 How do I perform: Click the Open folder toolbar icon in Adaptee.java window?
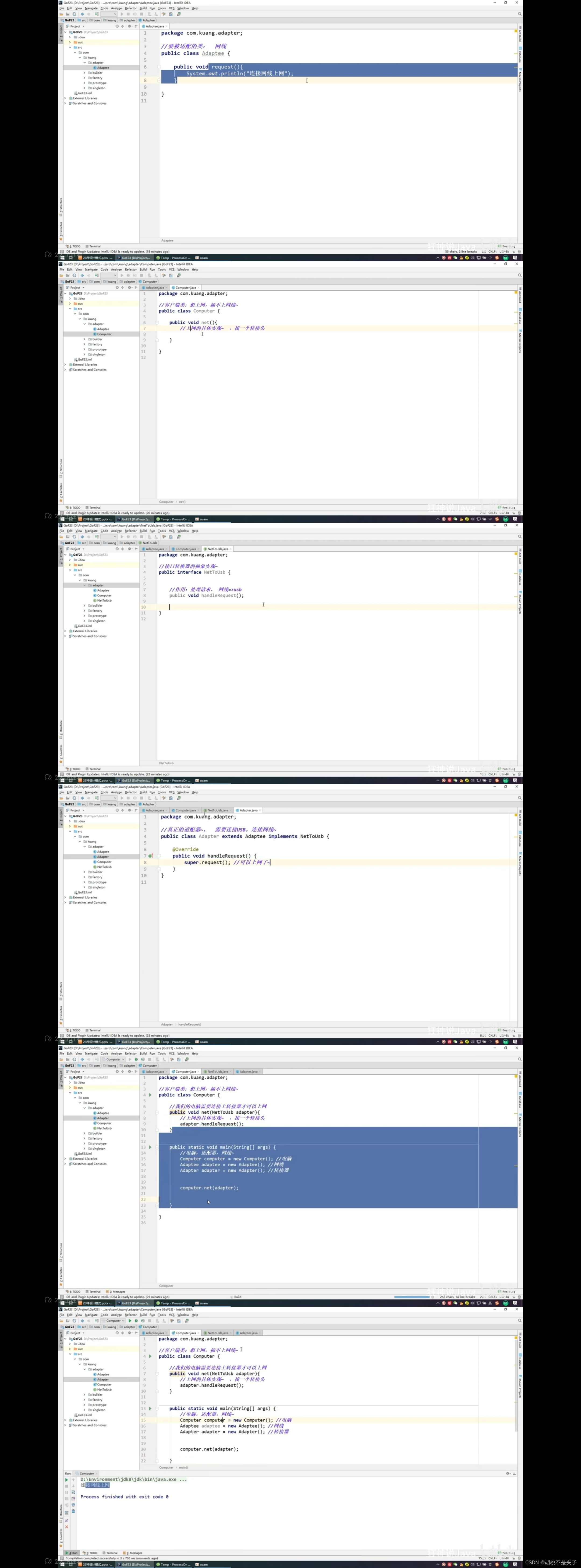[62, 14]
